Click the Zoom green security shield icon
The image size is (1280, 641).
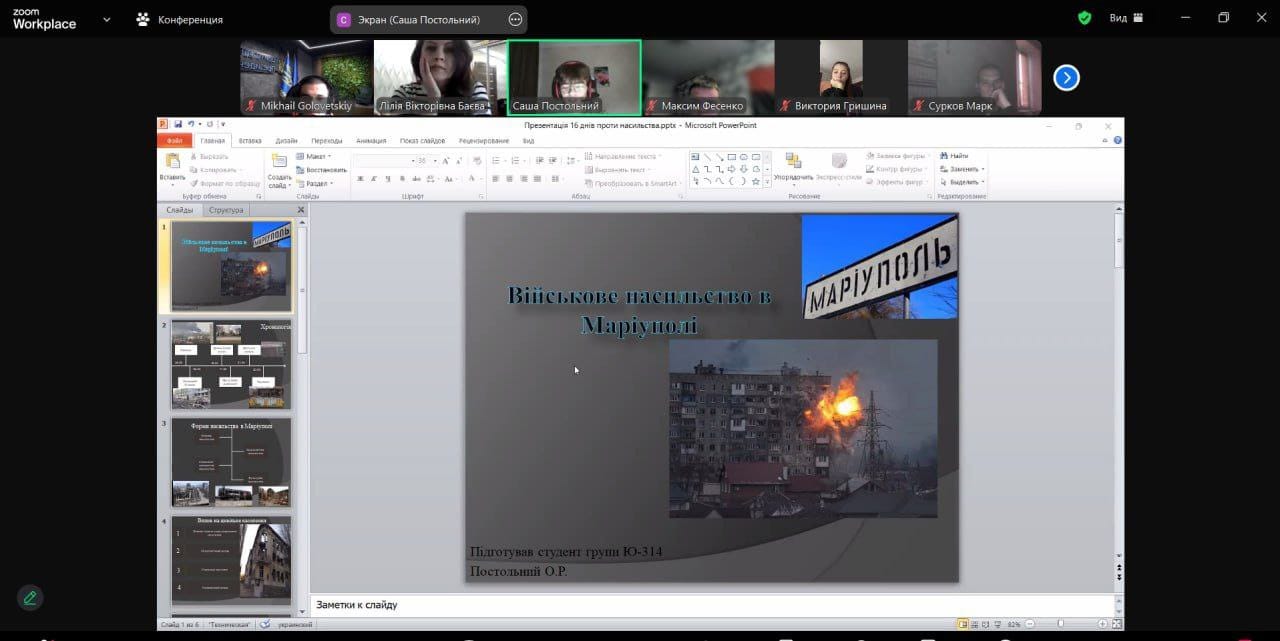[x=1084, y=18]
